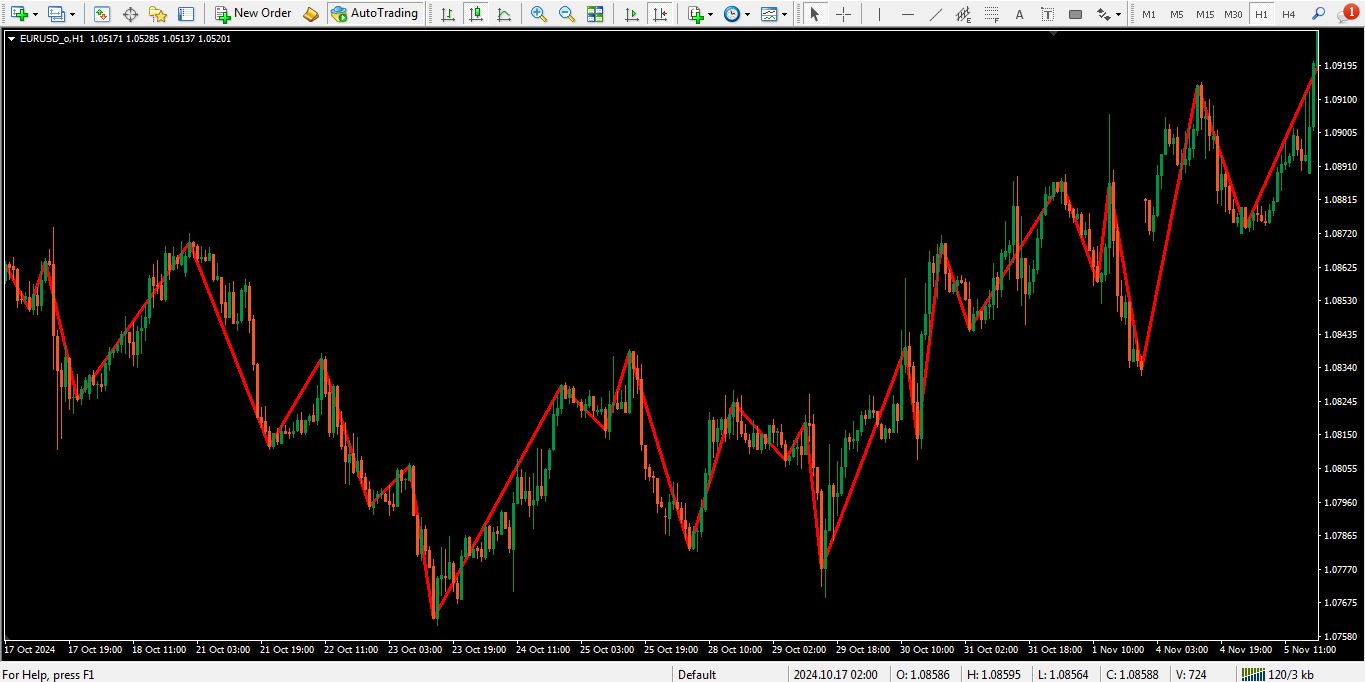This screenshot has height=682, width=1365.
Task: Switch chart to bar chart mode
Action: coord(447,14)
